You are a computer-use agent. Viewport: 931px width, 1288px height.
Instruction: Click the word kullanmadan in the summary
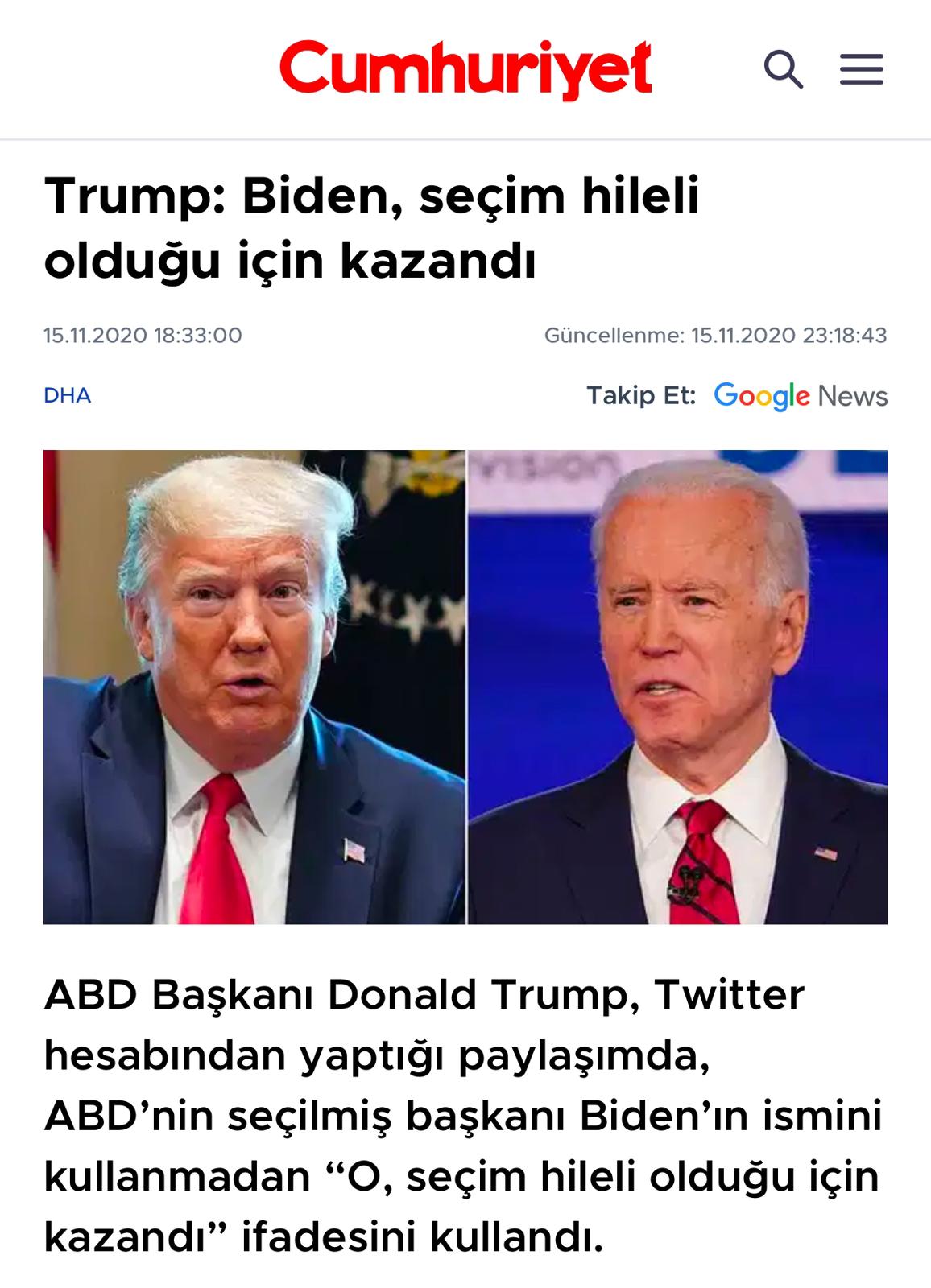tap(177, 1177)
